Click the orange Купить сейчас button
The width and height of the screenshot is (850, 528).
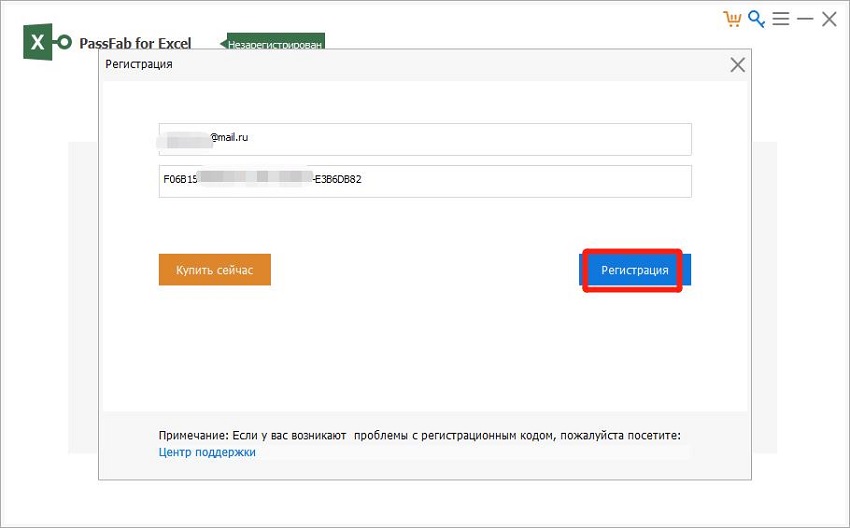215,269
